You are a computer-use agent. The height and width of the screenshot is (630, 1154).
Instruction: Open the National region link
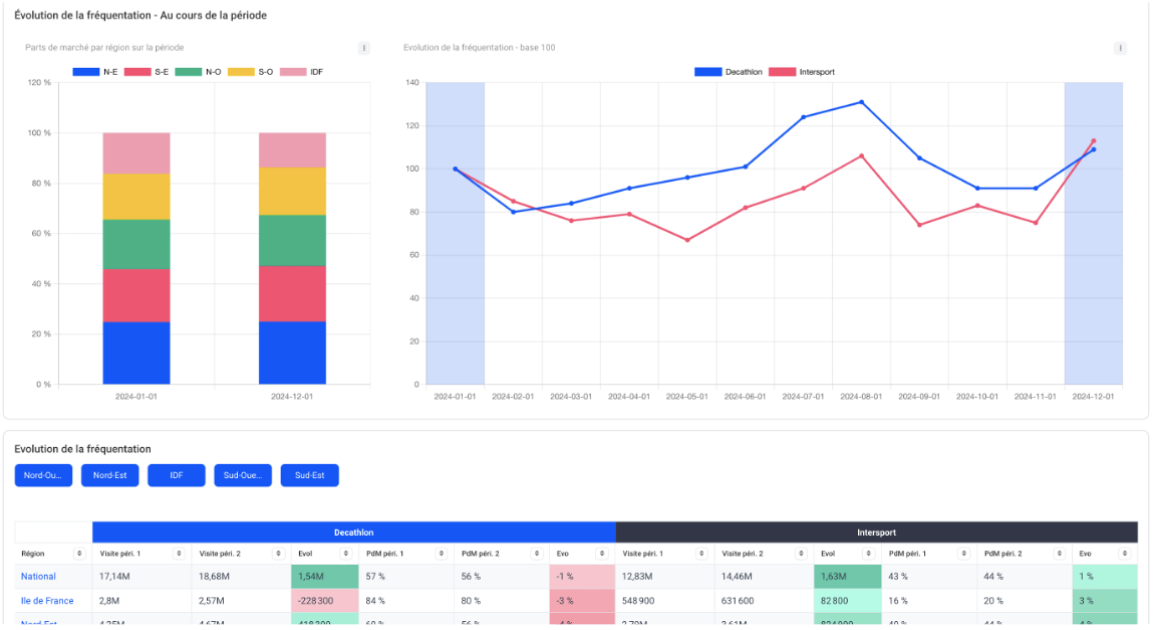pos(38,576)
